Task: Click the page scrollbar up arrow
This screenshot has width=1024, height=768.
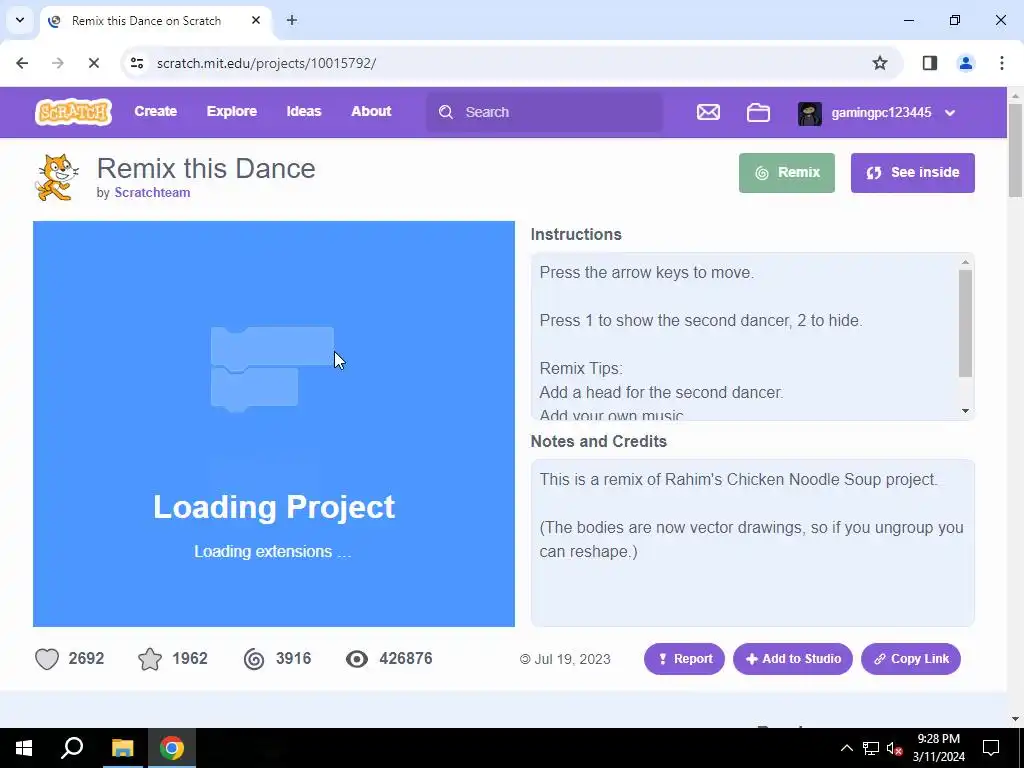Action: click(x=1015, y=95)
